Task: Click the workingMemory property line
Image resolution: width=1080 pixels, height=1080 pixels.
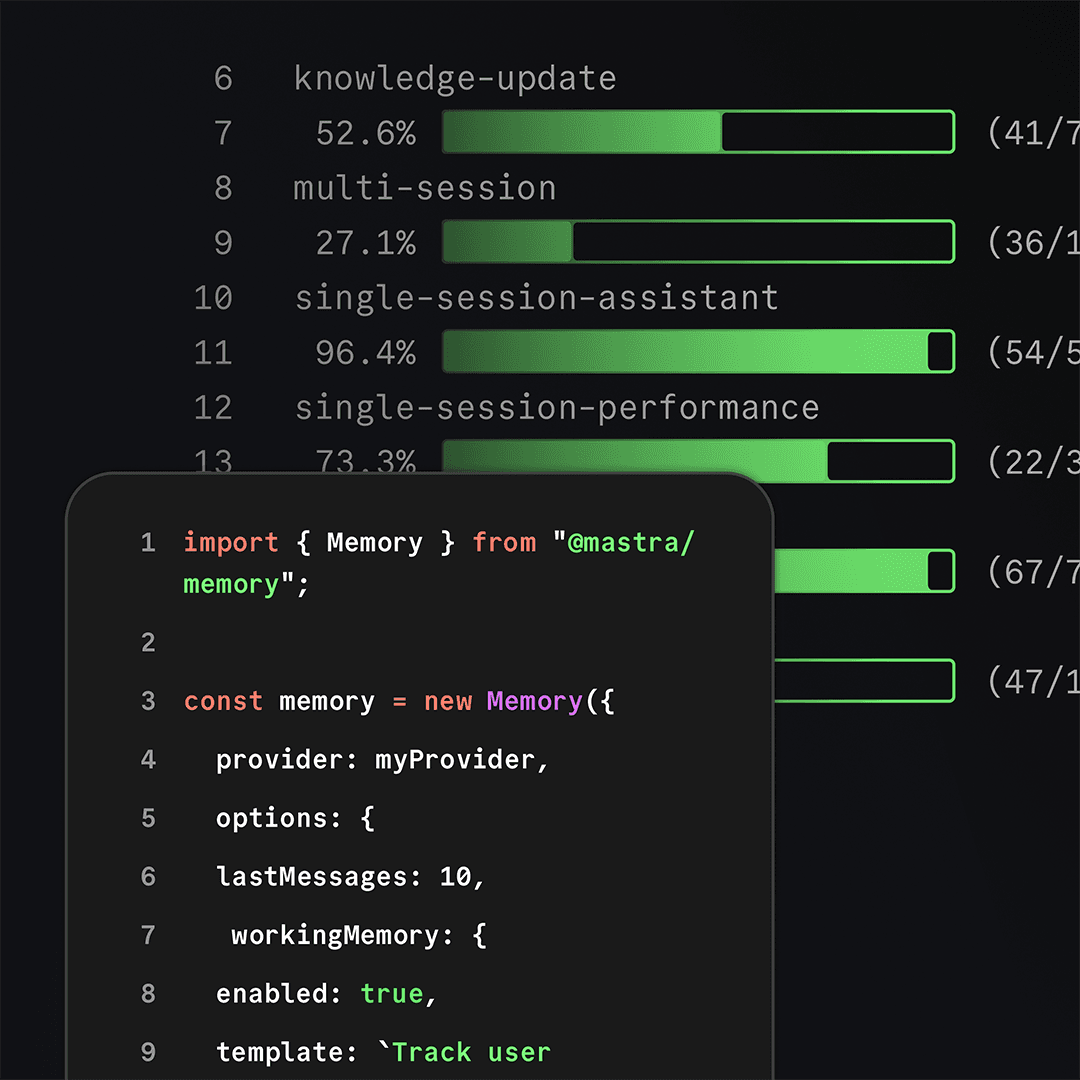Action: click(x=358, y=935)
